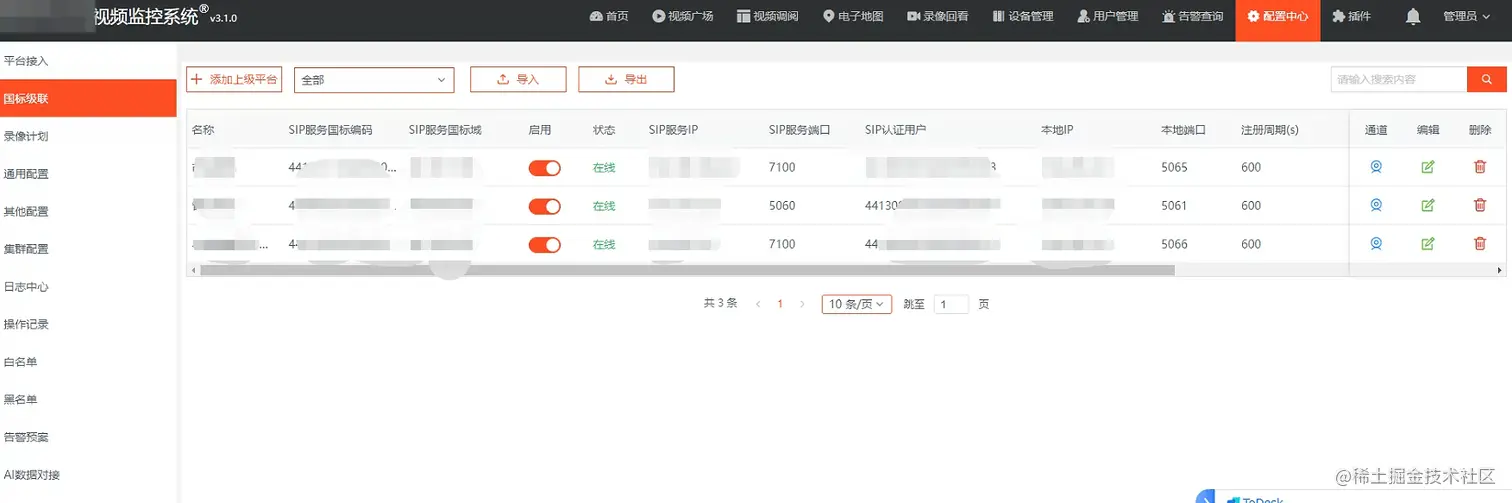Image resolution: width=1512 pixels, height=503 pixels.
Task: Delete the row with local port 5065
Action: point(1480,167)
